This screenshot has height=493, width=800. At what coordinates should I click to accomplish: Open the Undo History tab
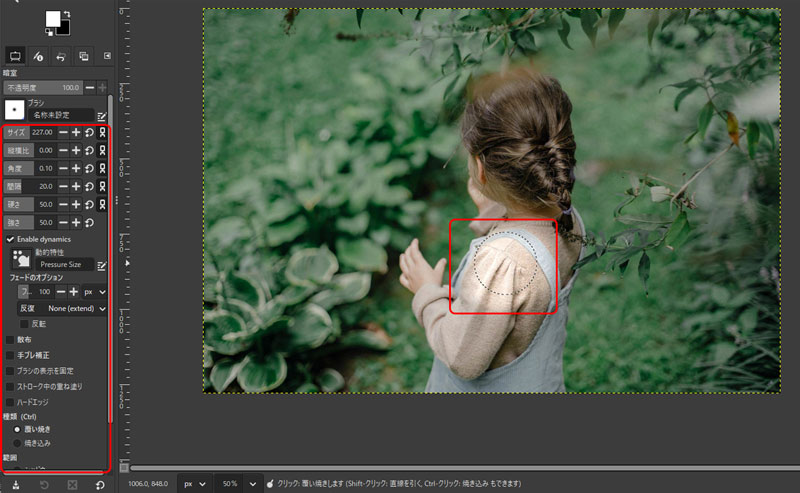coord(61,56)
